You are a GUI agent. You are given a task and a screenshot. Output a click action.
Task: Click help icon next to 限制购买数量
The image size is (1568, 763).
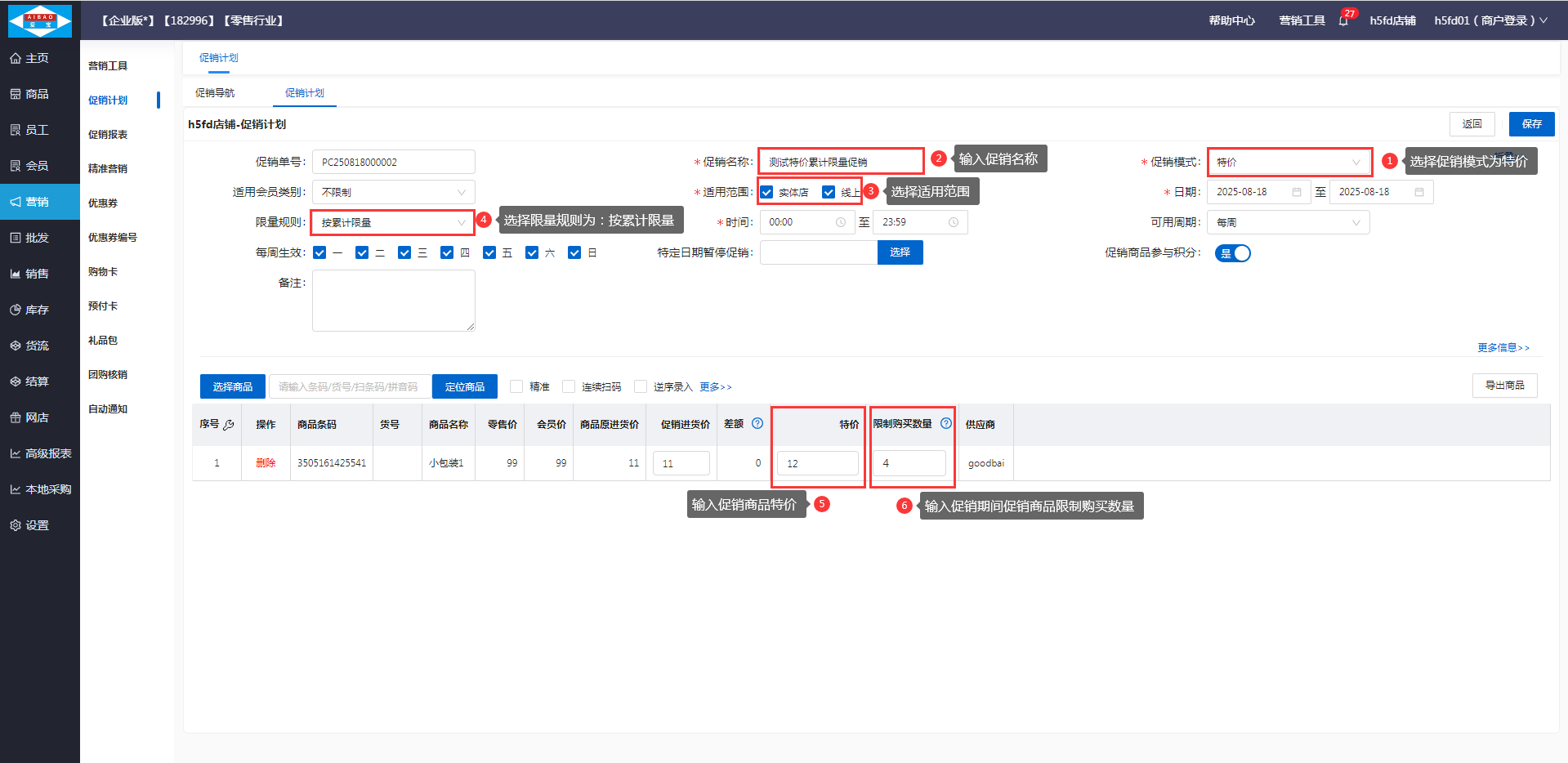[946, 423]
